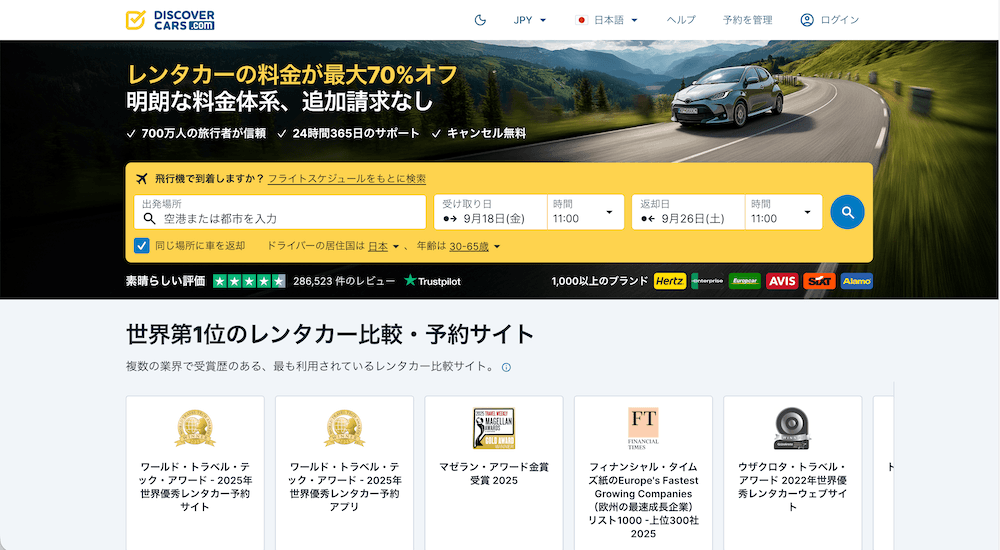Click the magnifier icon in location field
This screenshot has width=1000, height=550.
click(149, 219)
